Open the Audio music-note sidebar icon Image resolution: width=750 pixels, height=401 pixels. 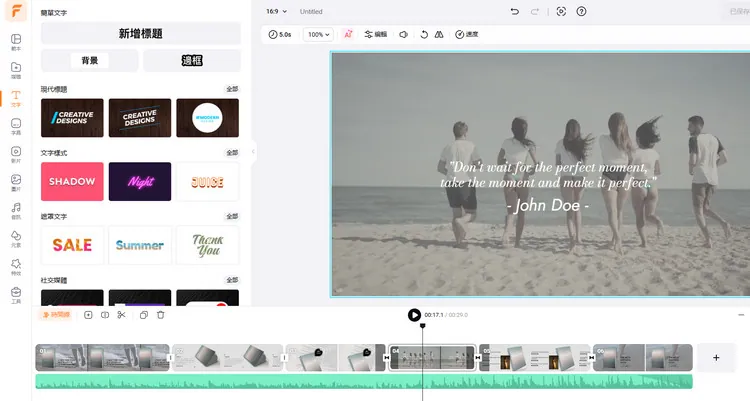[16, 211]
